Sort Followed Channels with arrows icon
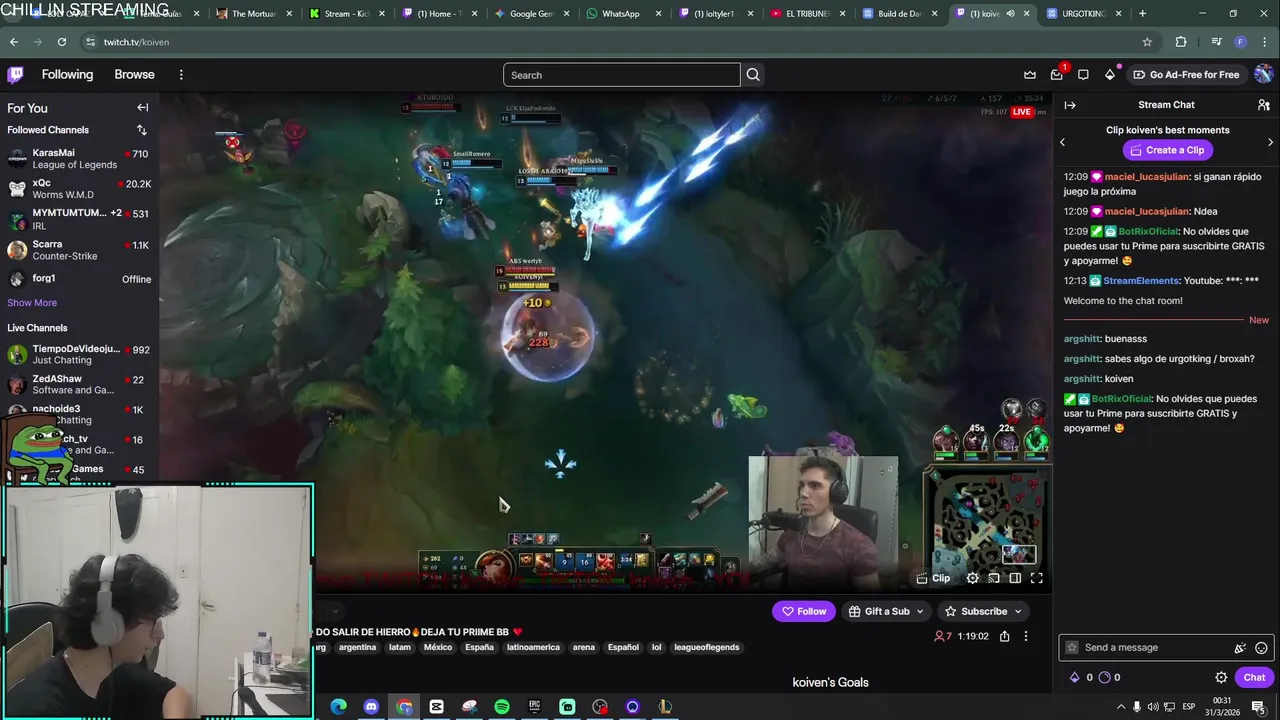This screenshot has width=1280, height=720. (141, 130)
